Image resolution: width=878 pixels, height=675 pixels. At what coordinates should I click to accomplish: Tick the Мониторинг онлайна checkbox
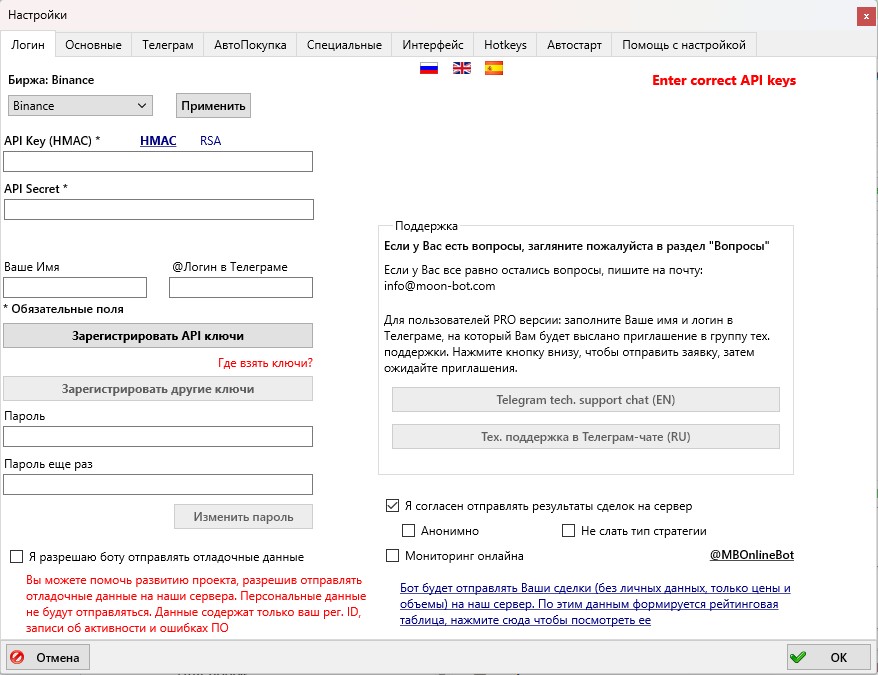[x=392, y=556]
